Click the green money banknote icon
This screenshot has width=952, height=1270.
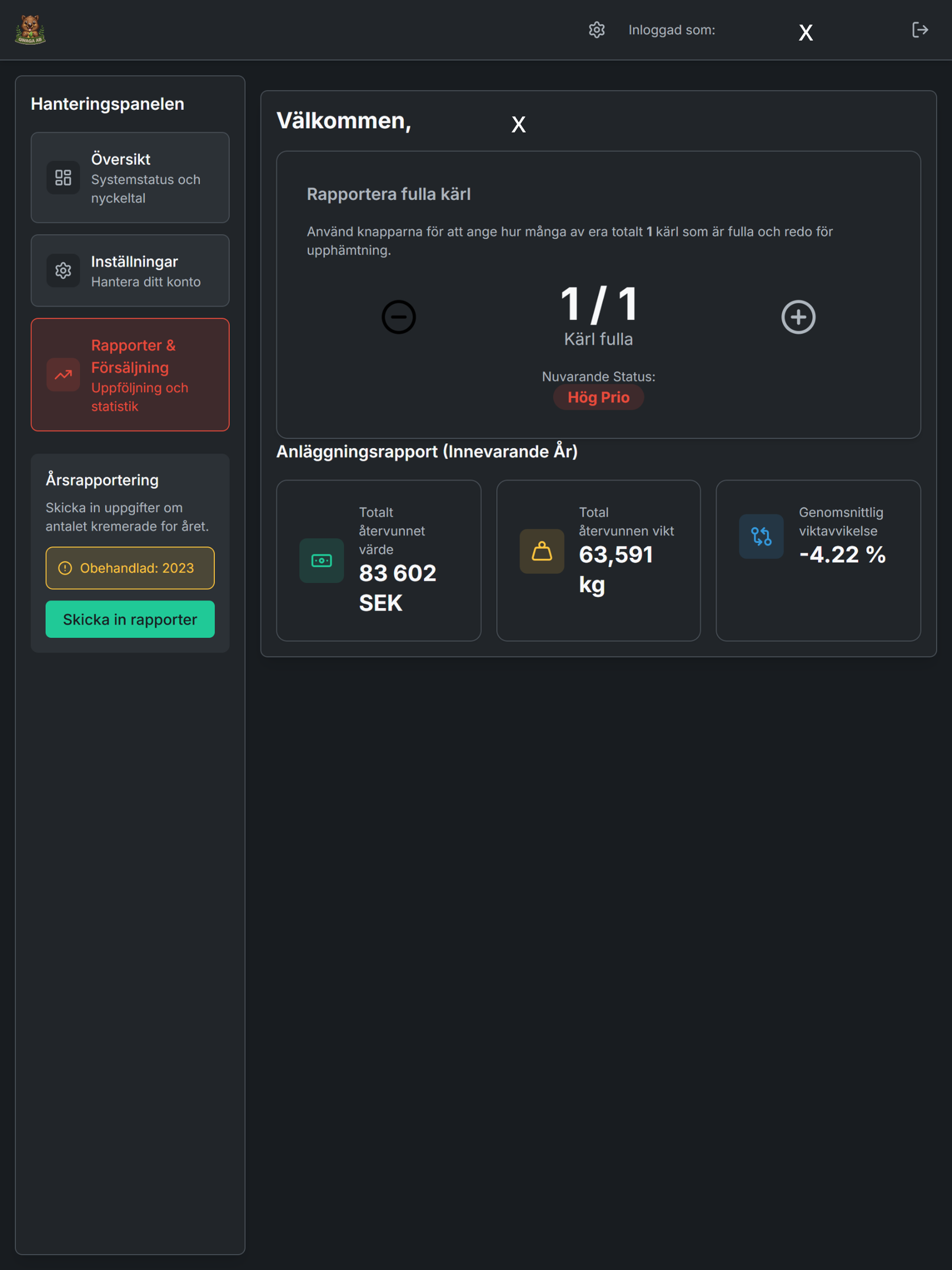(321, 560)
